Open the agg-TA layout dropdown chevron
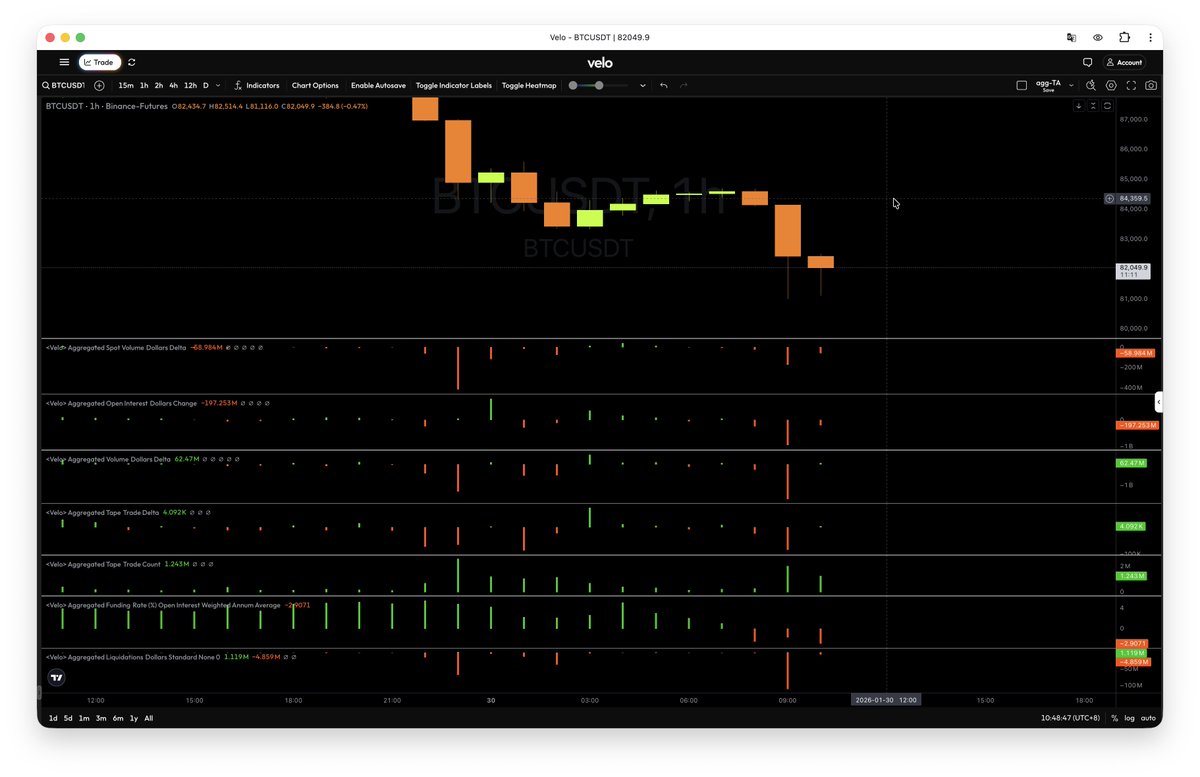The height and width of the screenshot is (777, 1200). pos(1071,86)
